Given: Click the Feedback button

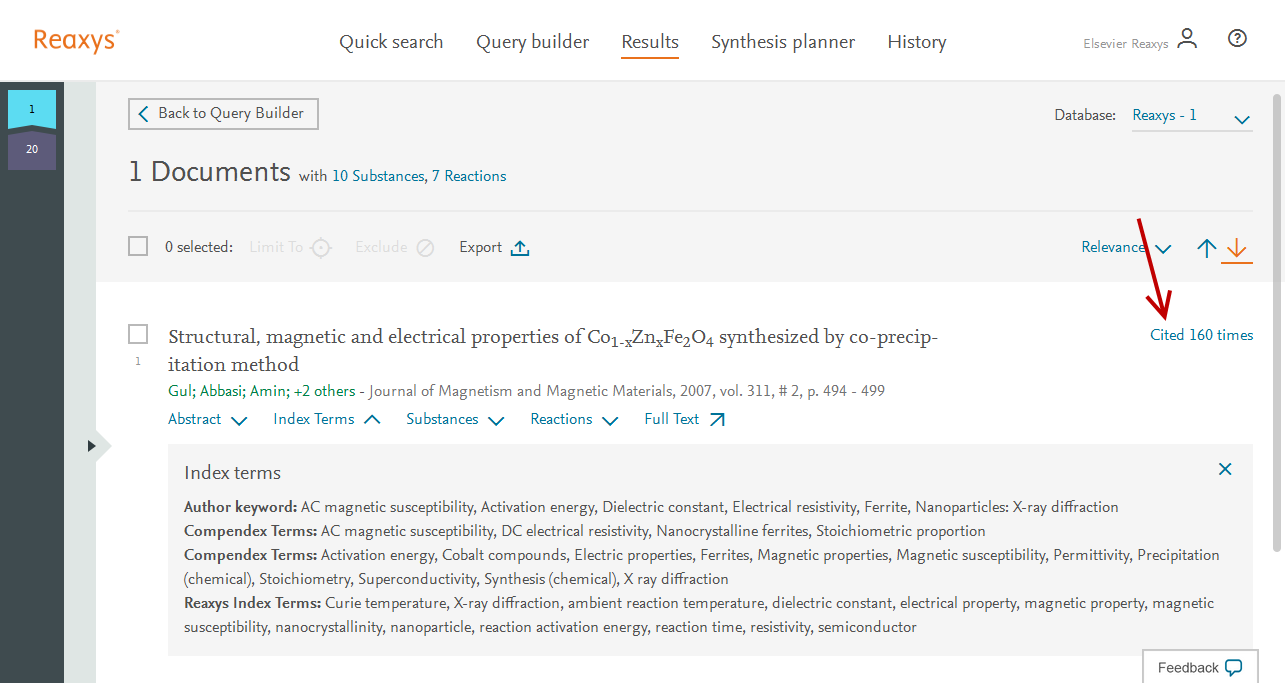Looking at the screenshot, I should pyautogui.click(x=1199, y=667).
